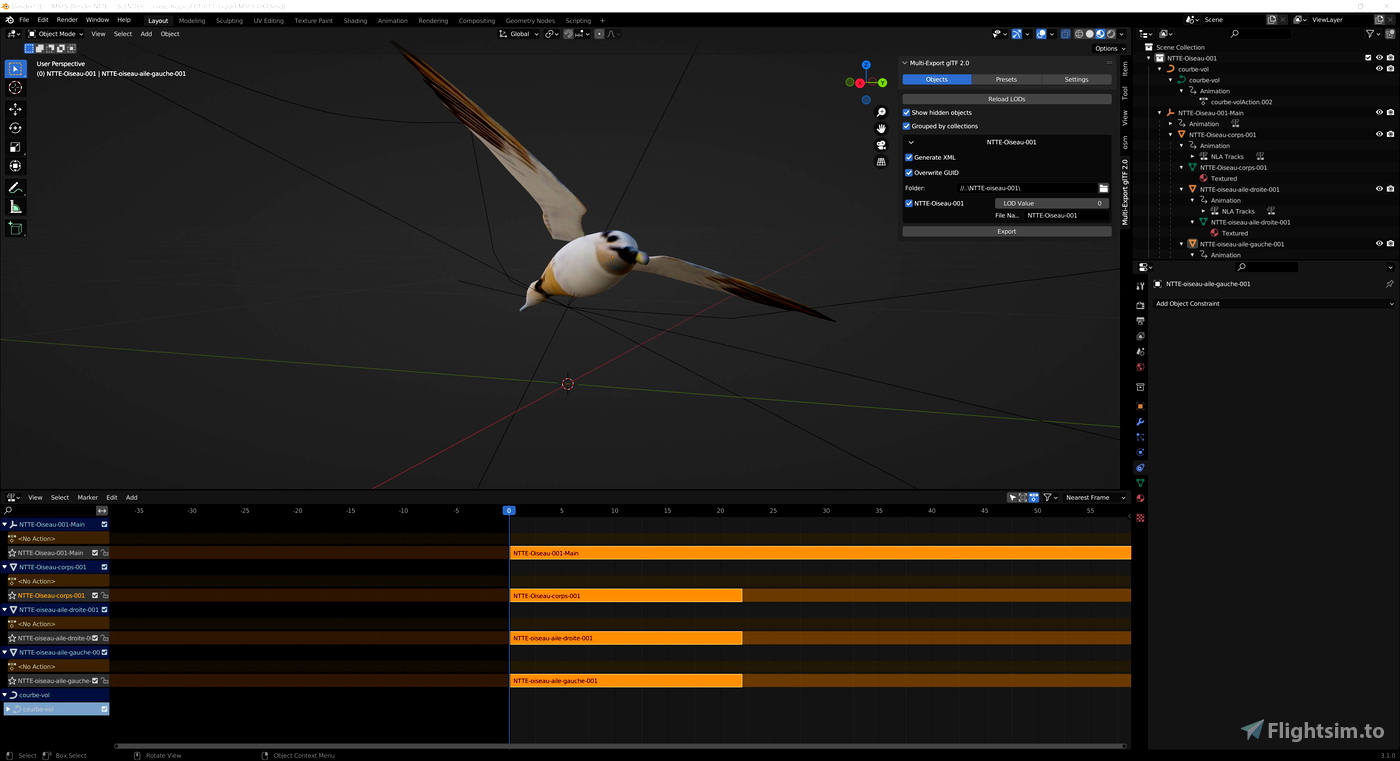Switch to wireframe viewport shading
This screenshot has height=761, width=1400.
(1079, 34)
